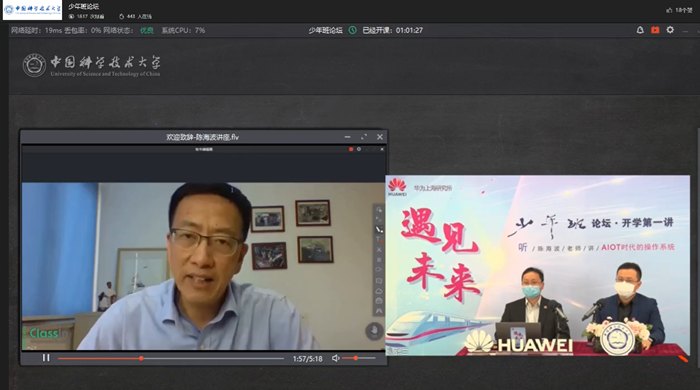Select the text tool in side toolbar
This screenshot has height=390, width=700.
(379, 240)
